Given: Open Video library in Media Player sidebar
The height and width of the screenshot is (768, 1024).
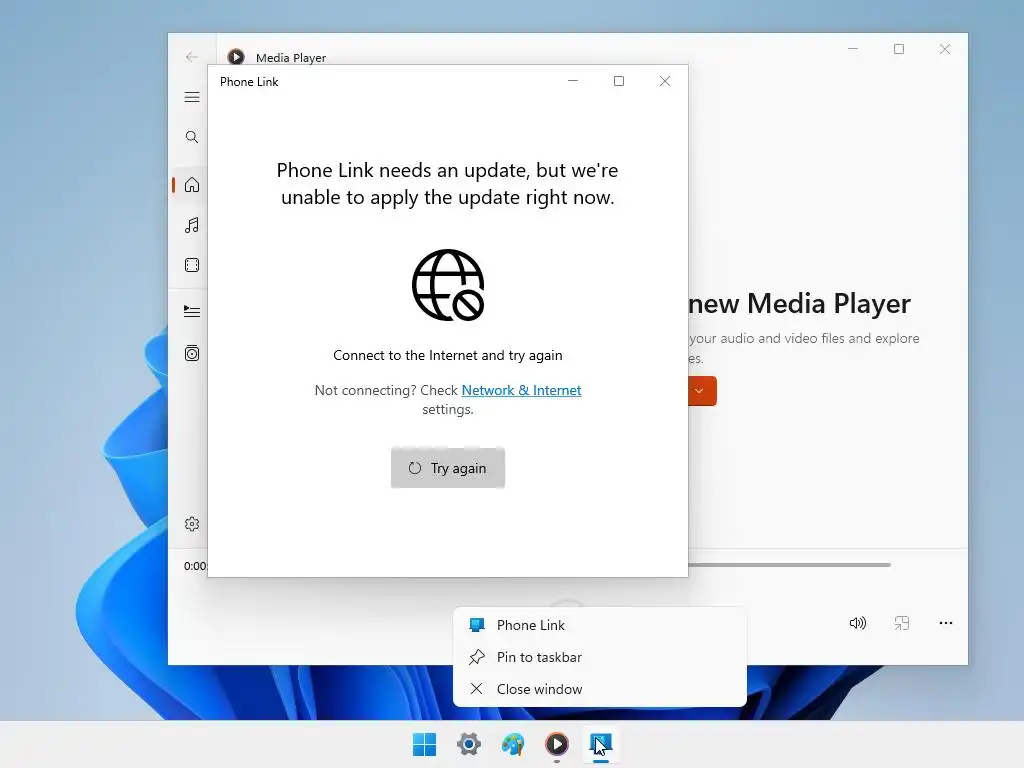Looking at the screenshot, I should pos(192,265).
